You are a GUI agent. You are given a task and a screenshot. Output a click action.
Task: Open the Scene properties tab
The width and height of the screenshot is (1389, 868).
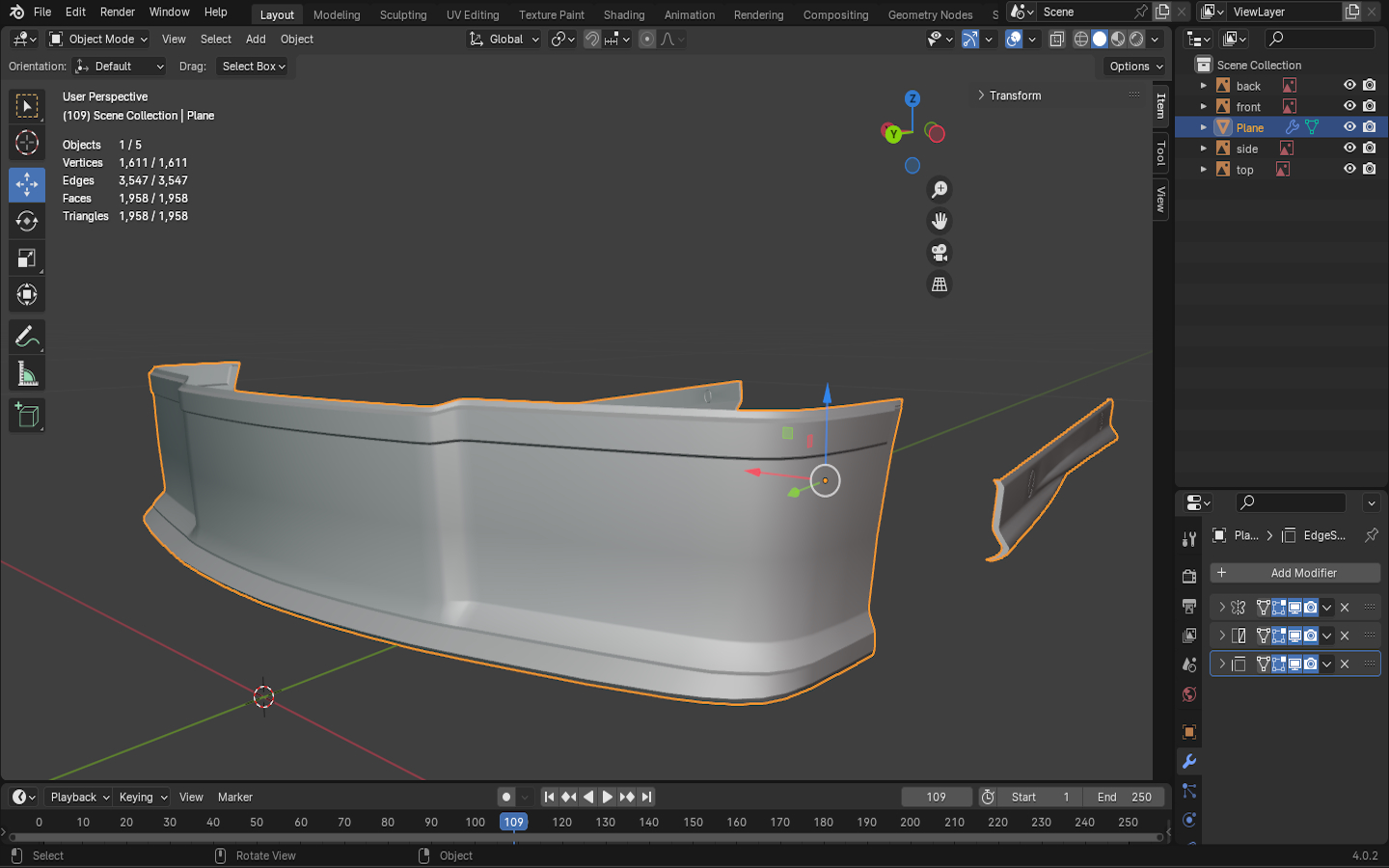1189,665
